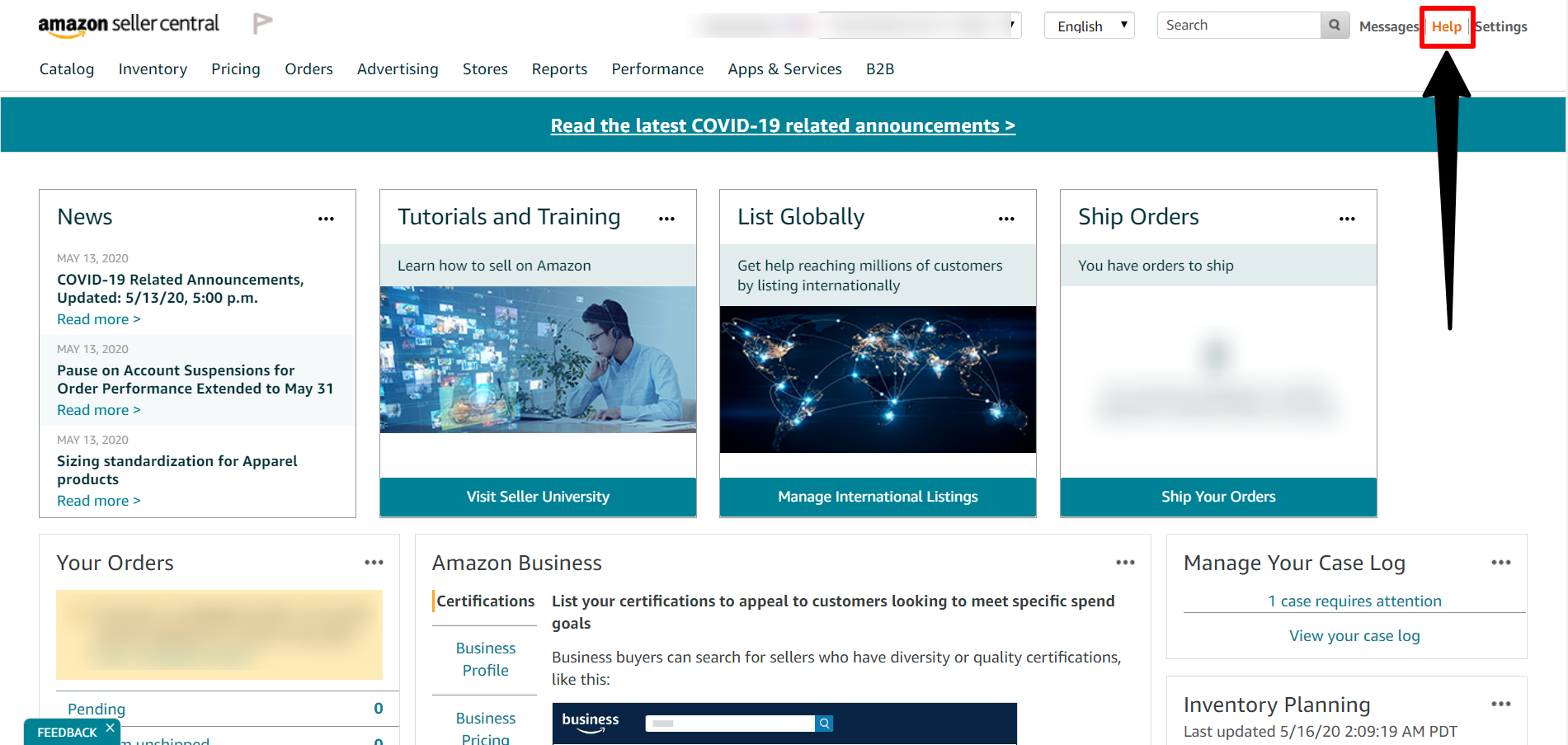The height and width of the screenshot is (745, 1568).
Task: Click Visit Seller University button
Action: pos(538,497)
